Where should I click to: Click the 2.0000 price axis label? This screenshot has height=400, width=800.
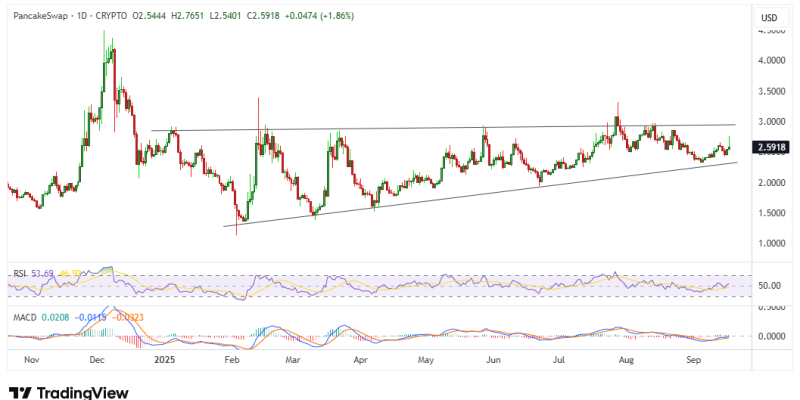tap(771, 182)
